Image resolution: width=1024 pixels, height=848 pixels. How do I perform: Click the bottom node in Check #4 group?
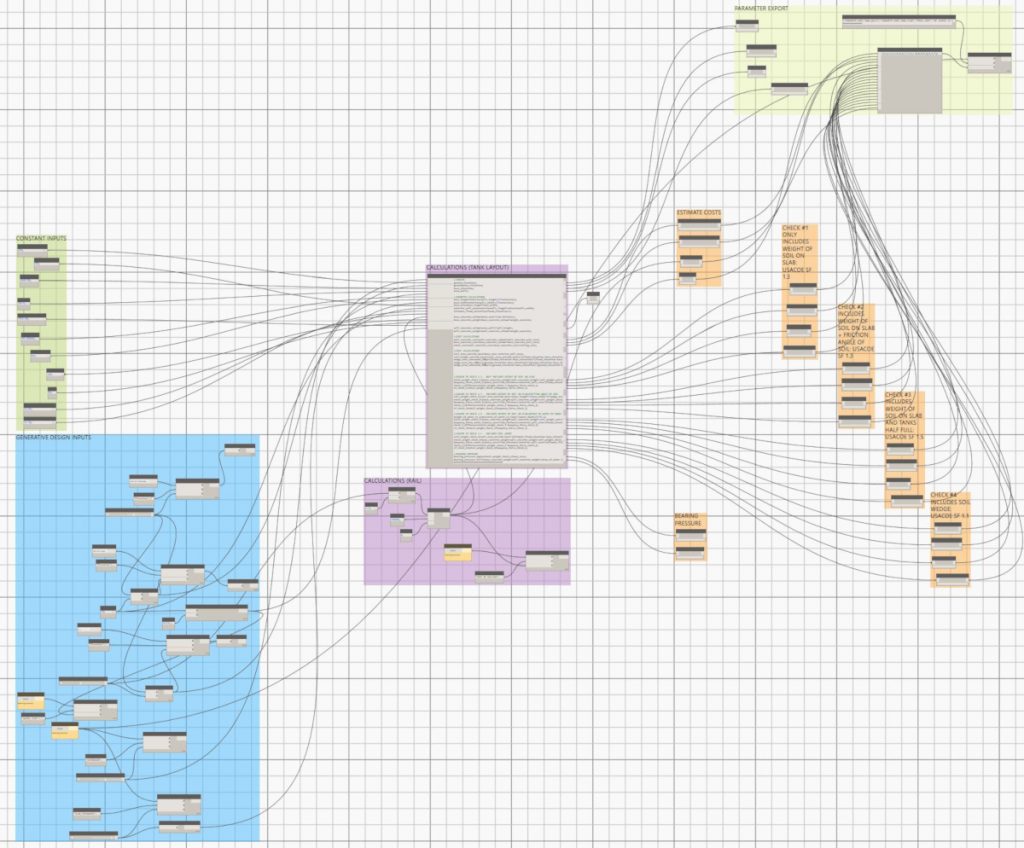tap(951, 579)
